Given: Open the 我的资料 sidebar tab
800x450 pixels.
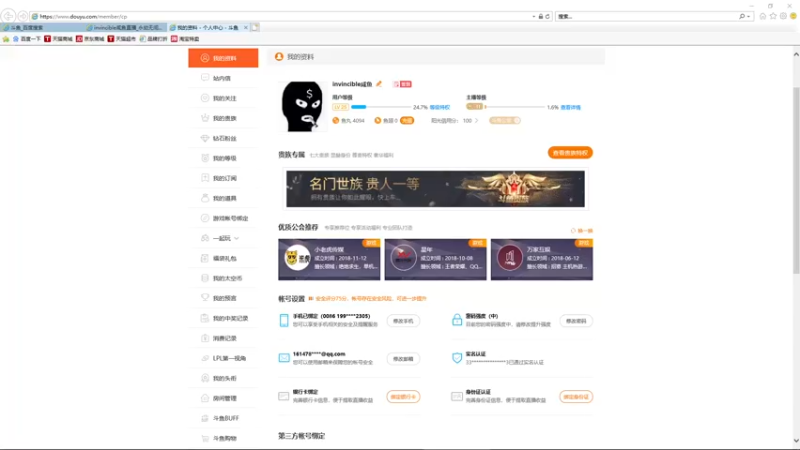Looking at the screenshot, I should point(223,58).
